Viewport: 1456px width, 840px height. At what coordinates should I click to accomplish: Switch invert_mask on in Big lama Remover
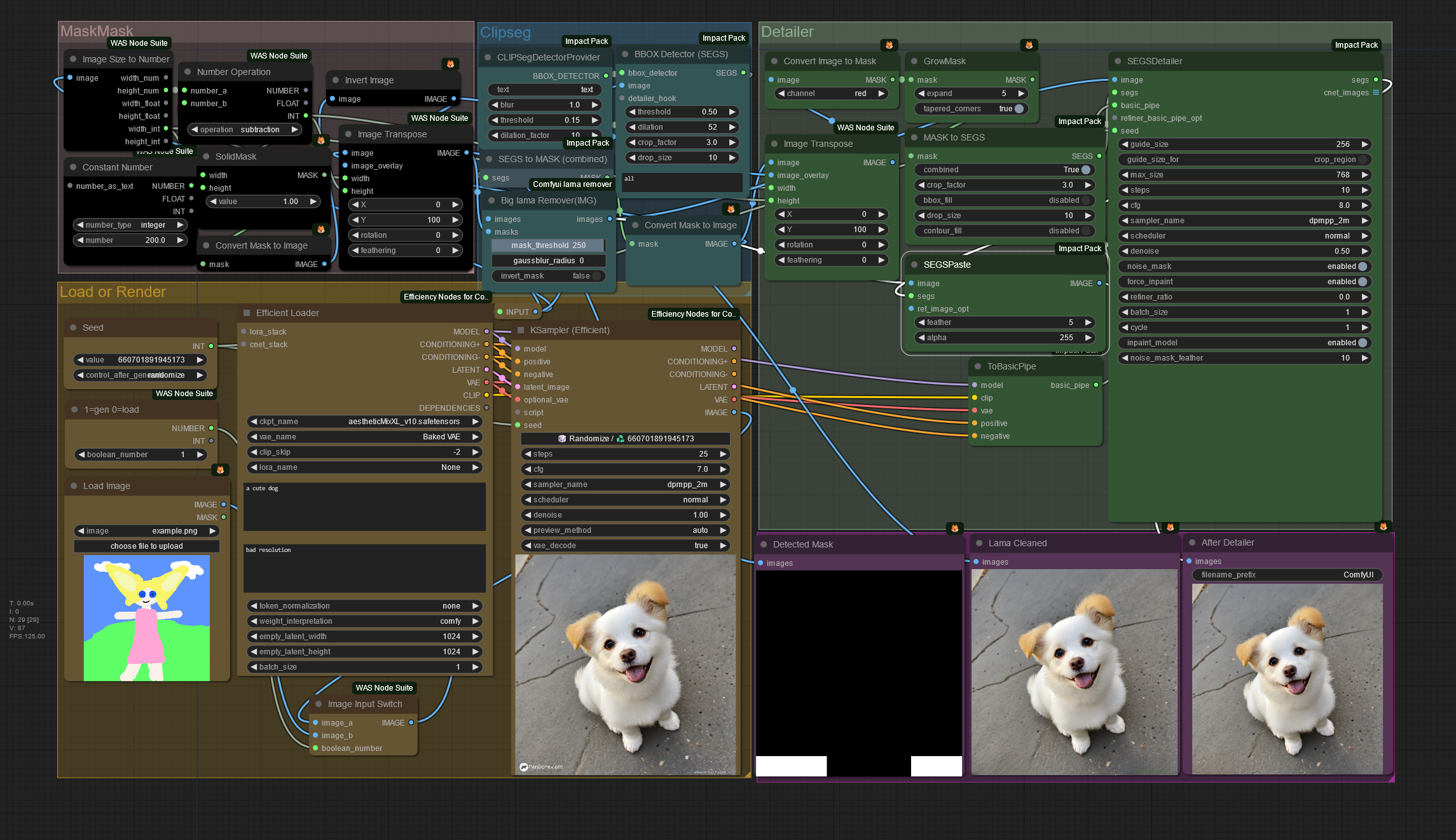pos(596,276)
